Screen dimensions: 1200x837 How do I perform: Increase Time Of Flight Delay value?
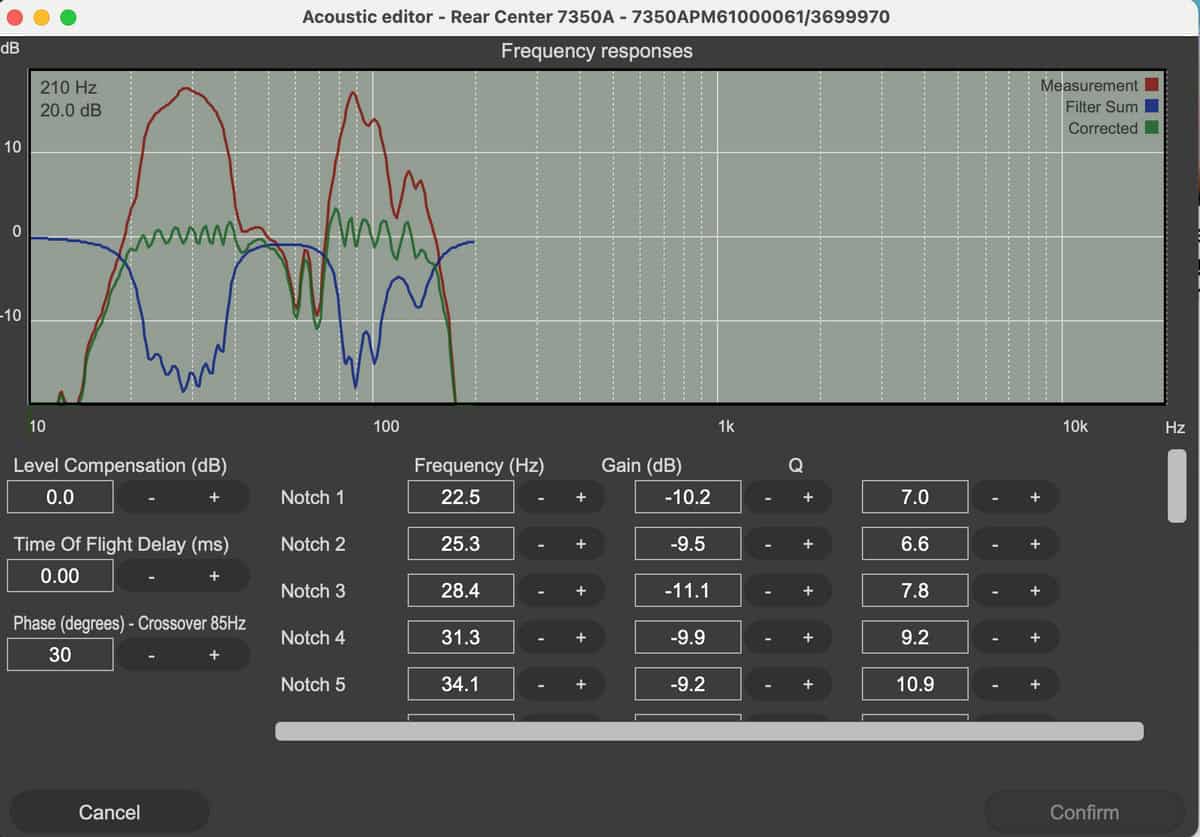[x=214, y=576]
